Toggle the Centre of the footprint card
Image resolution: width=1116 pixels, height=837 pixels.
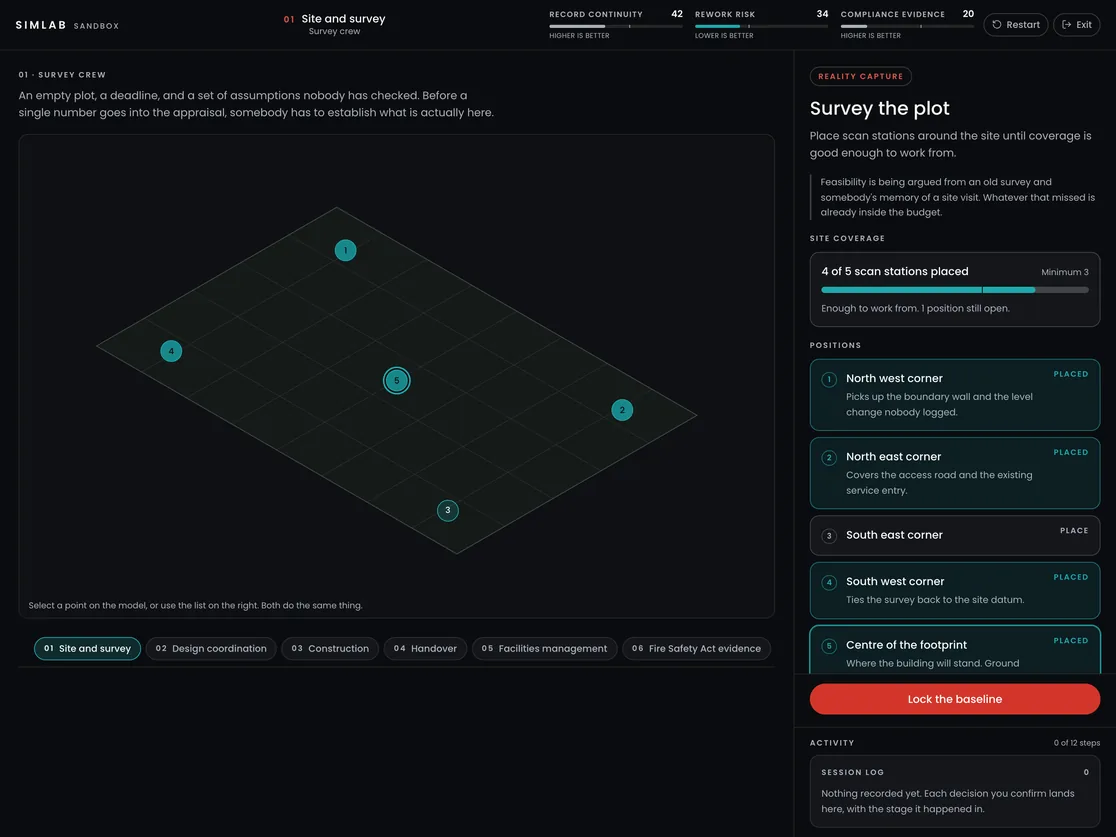point(954,650)
